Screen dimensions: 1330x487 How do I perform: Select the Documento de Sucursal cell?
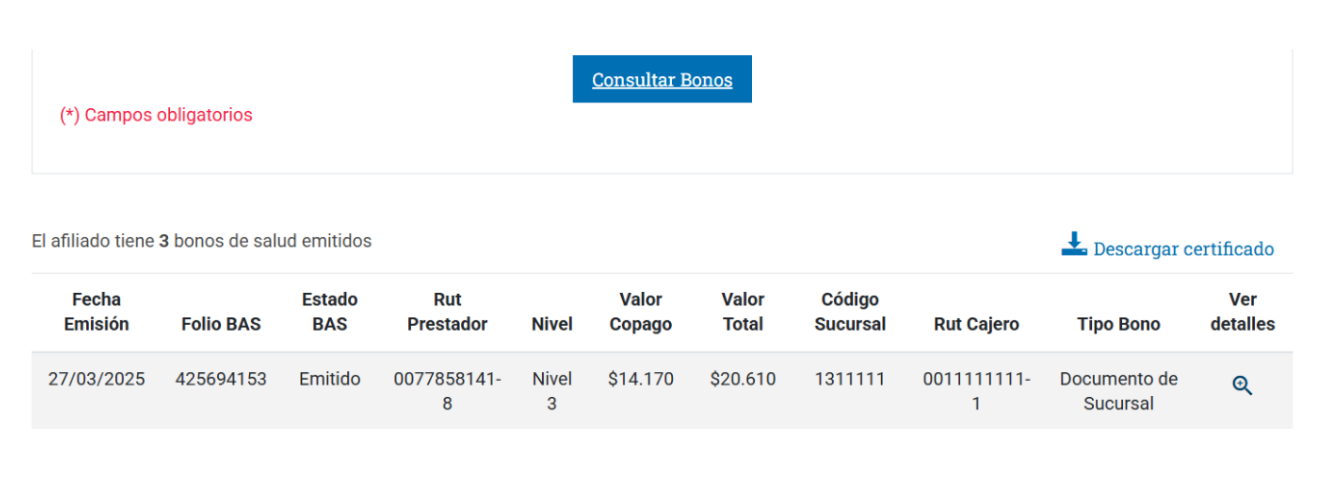point(1119,391)
